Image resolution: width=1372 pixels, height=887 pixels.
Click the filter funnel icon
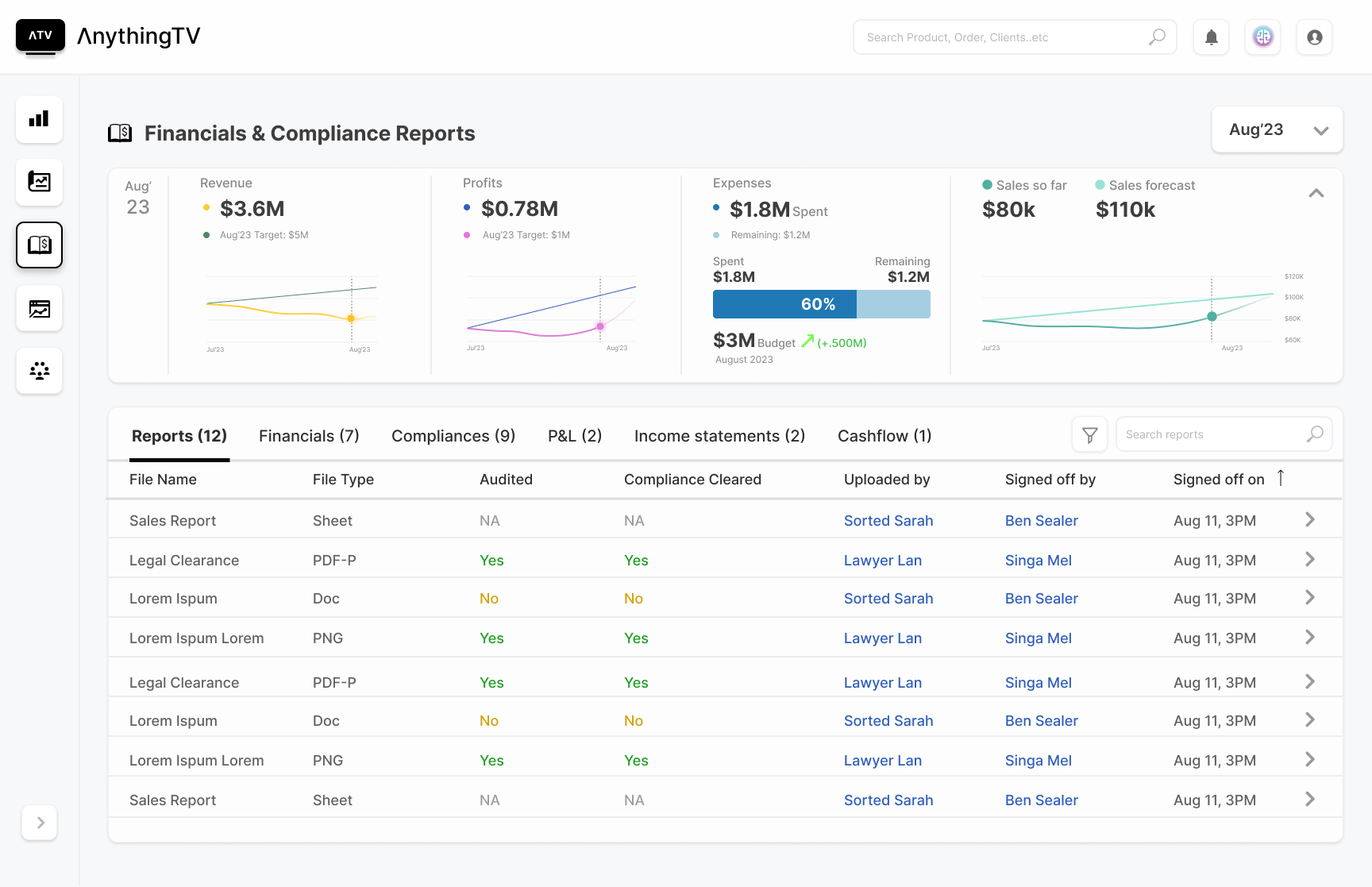1090,435
